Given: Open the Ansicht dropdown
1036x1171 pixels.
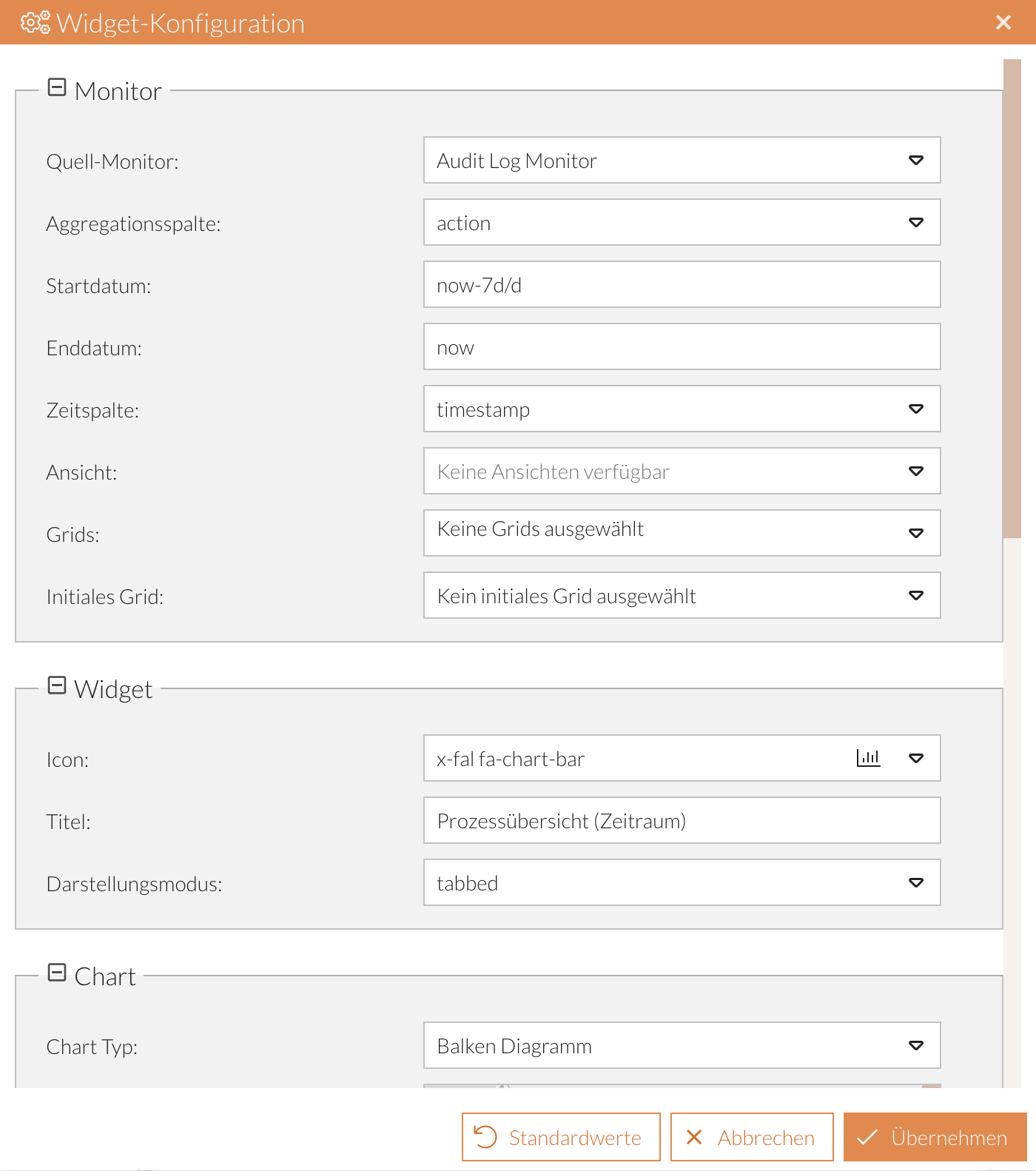Looking at the screenshot, I should 915,472.
